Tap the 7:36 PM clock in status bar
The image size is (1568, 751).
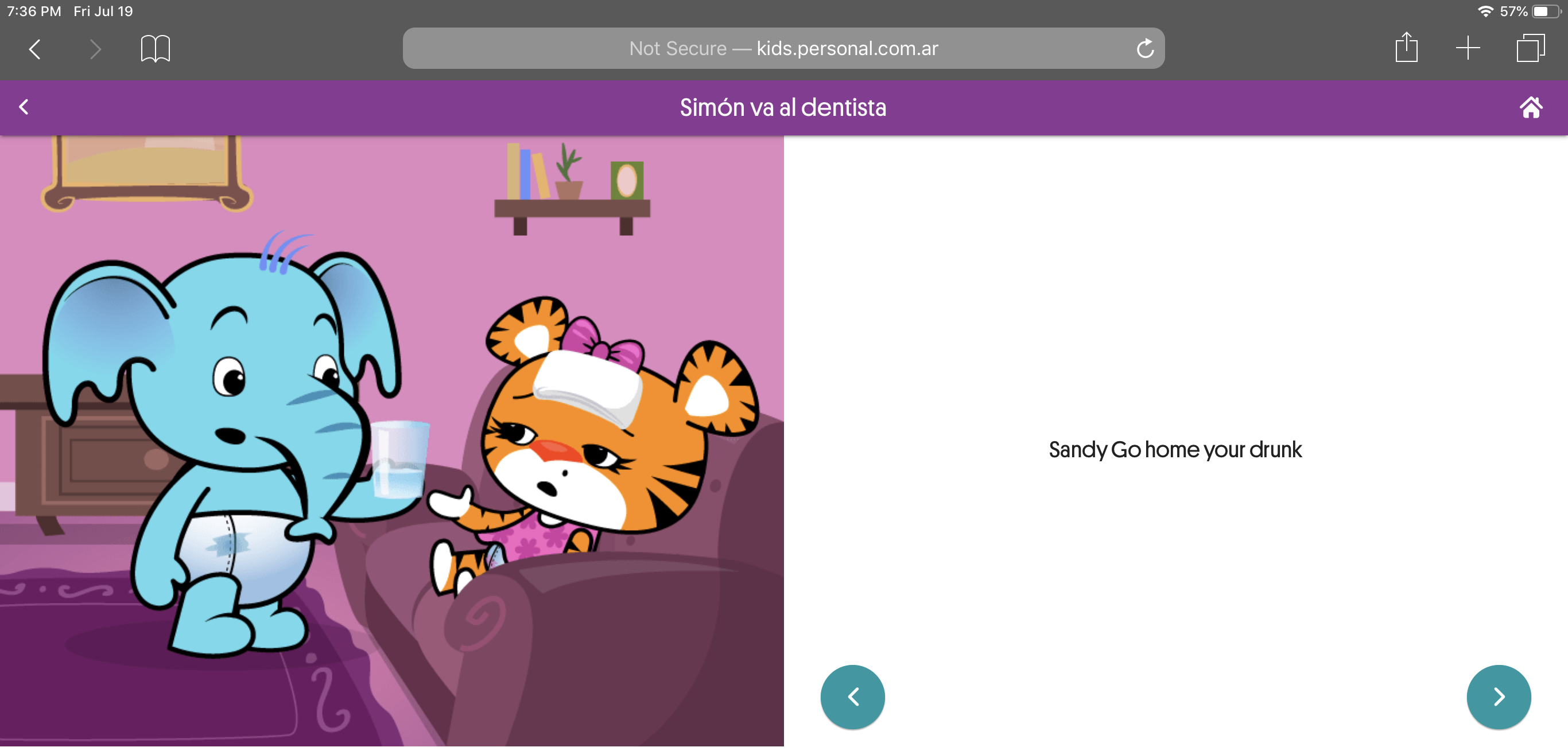click(x=34, y=11)
